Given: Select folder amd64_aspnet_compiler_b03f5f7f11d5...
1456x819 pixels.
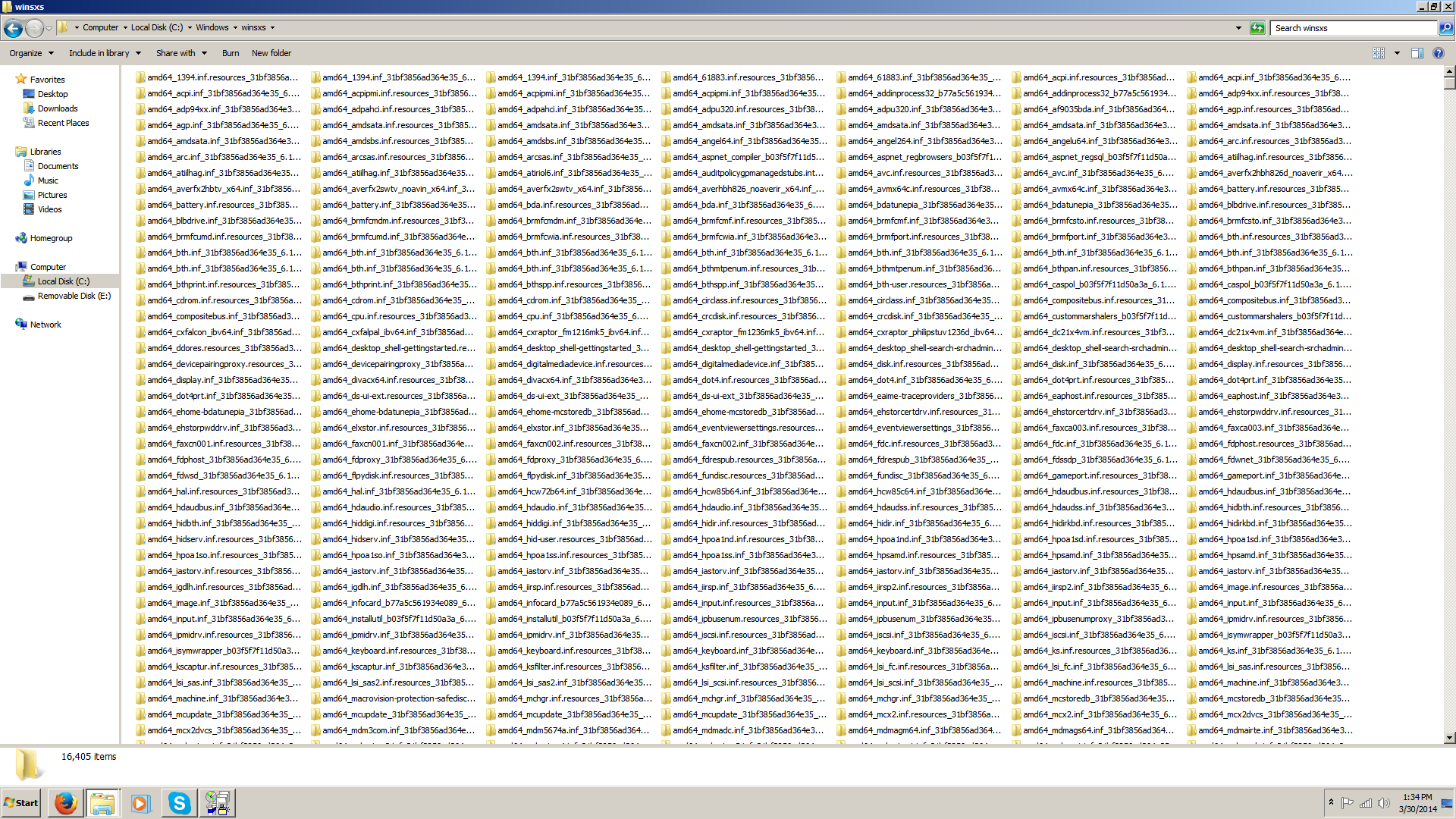Looking at the screenshot, I should coord(743,157).
